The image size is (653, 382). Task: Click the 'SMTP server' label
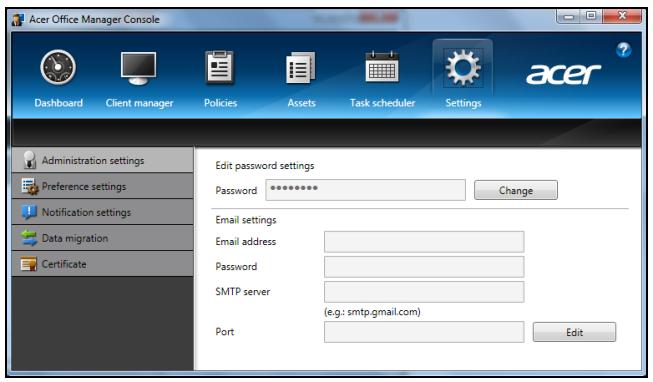click(242, 292)
